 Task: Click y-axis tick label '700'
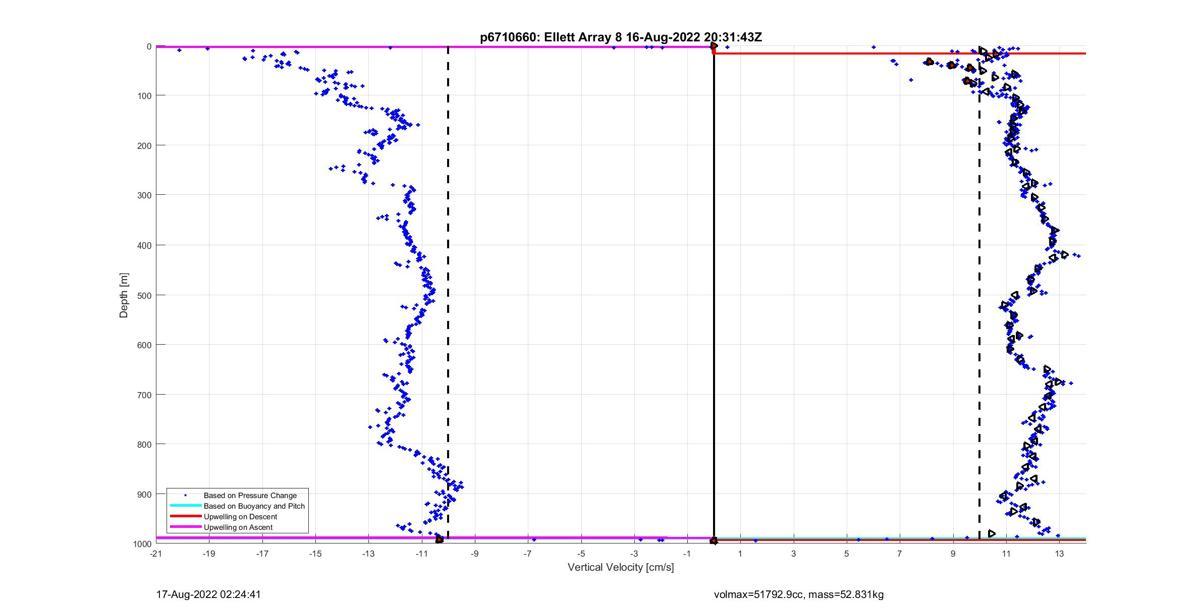coord(143,395)
